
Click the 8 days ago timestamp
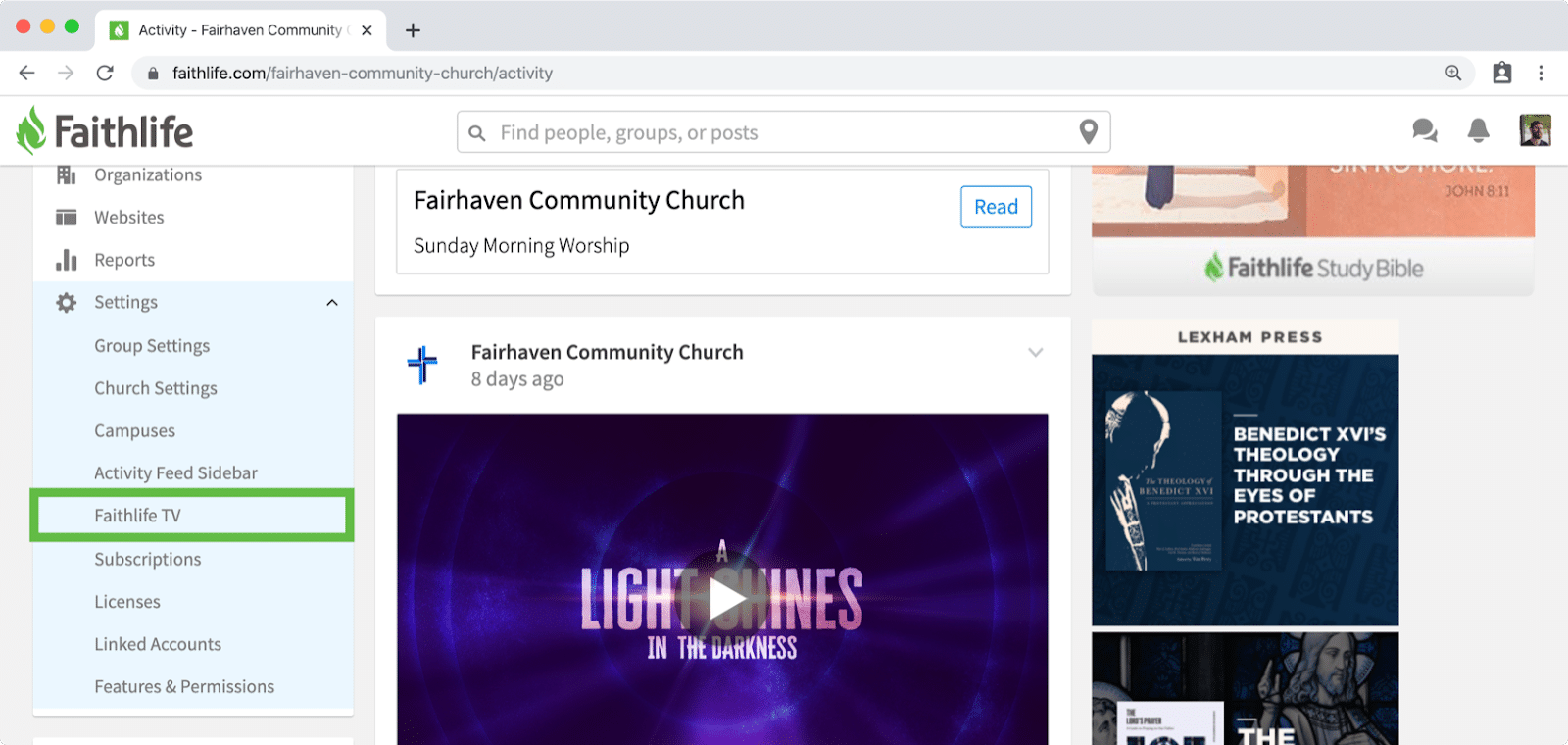pos(517,379)
